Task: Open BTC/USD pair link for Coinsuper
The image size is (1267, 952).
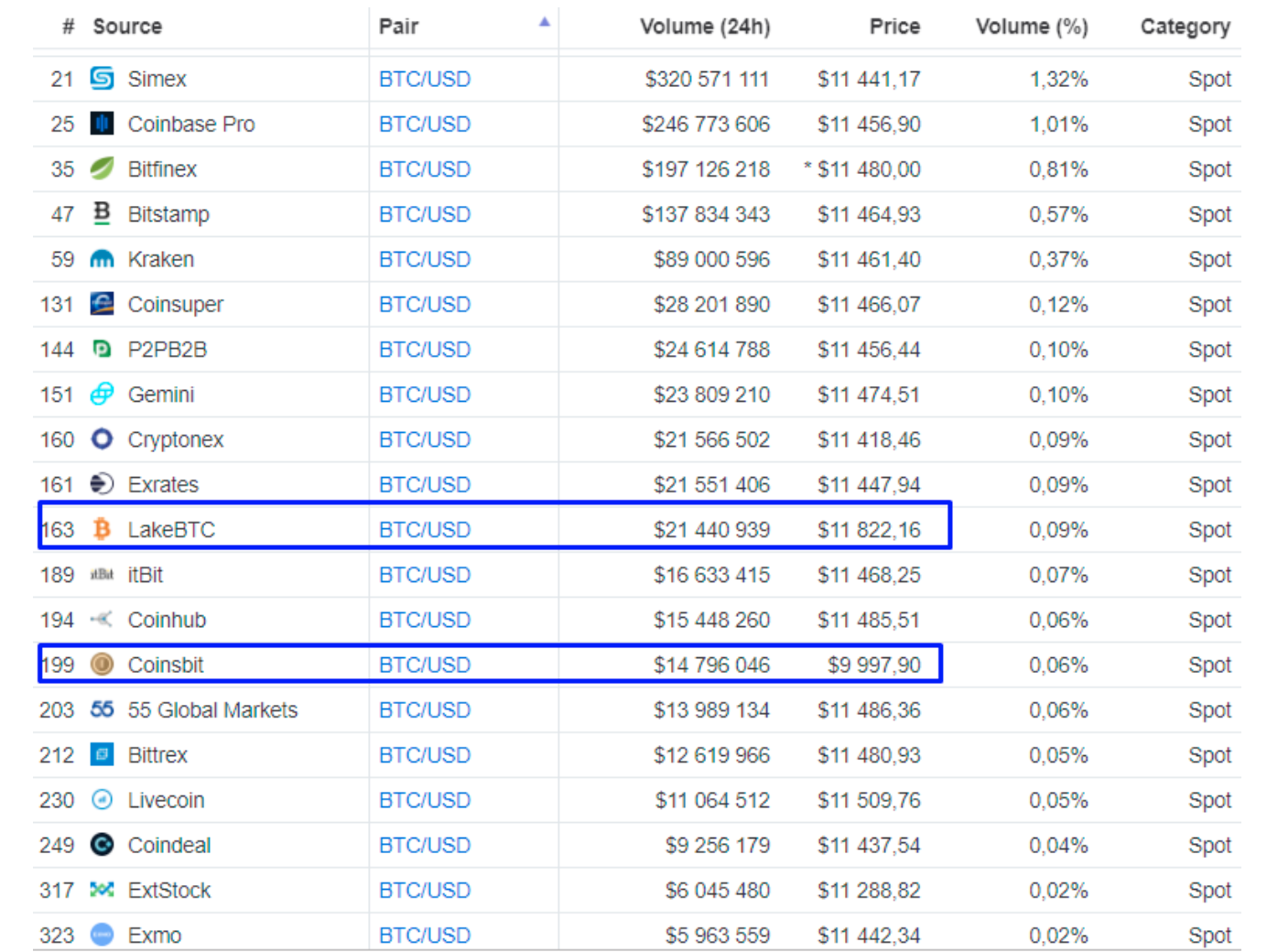Action: tap(425, 304)
